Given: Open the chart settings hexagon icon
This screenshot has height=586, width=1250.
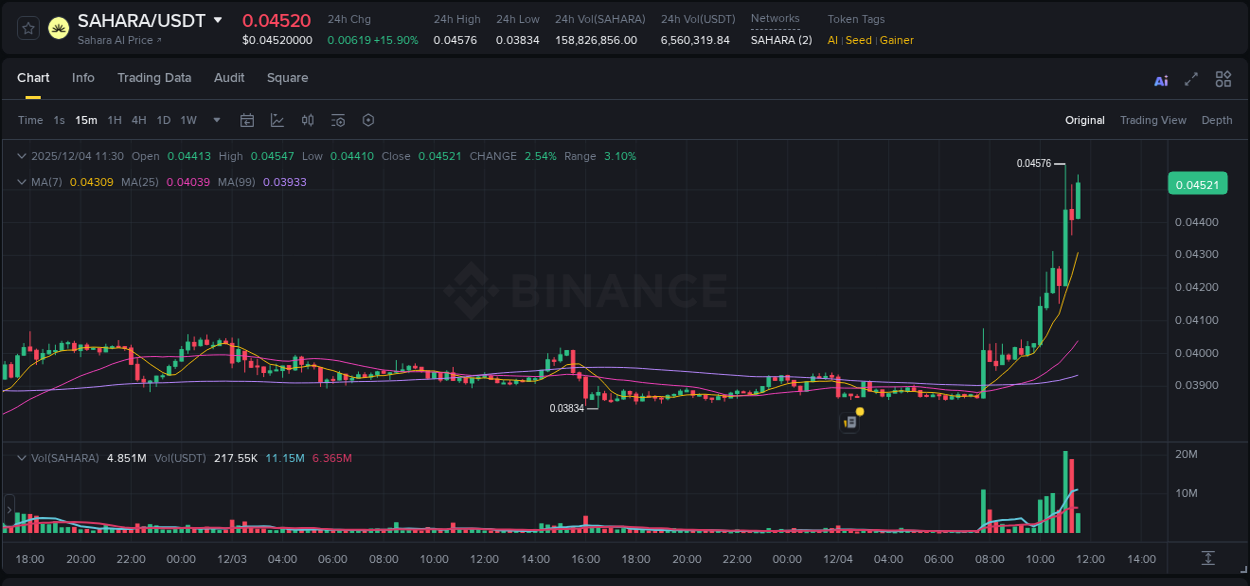Looking at the screenshot, I should tap(368, 120).
